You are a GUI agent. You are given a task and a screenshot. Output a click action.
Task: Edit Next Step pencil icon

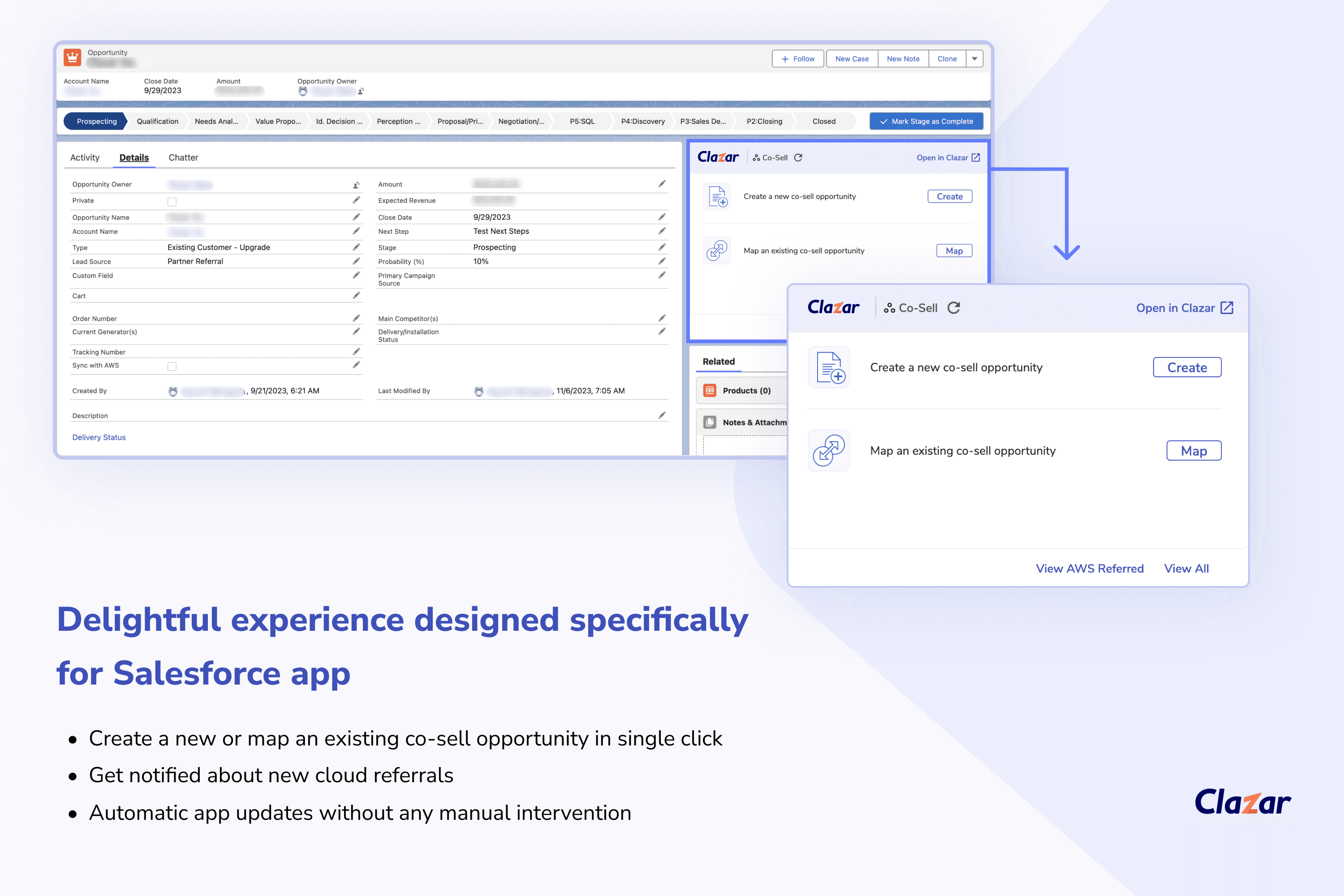coord(662,231)
